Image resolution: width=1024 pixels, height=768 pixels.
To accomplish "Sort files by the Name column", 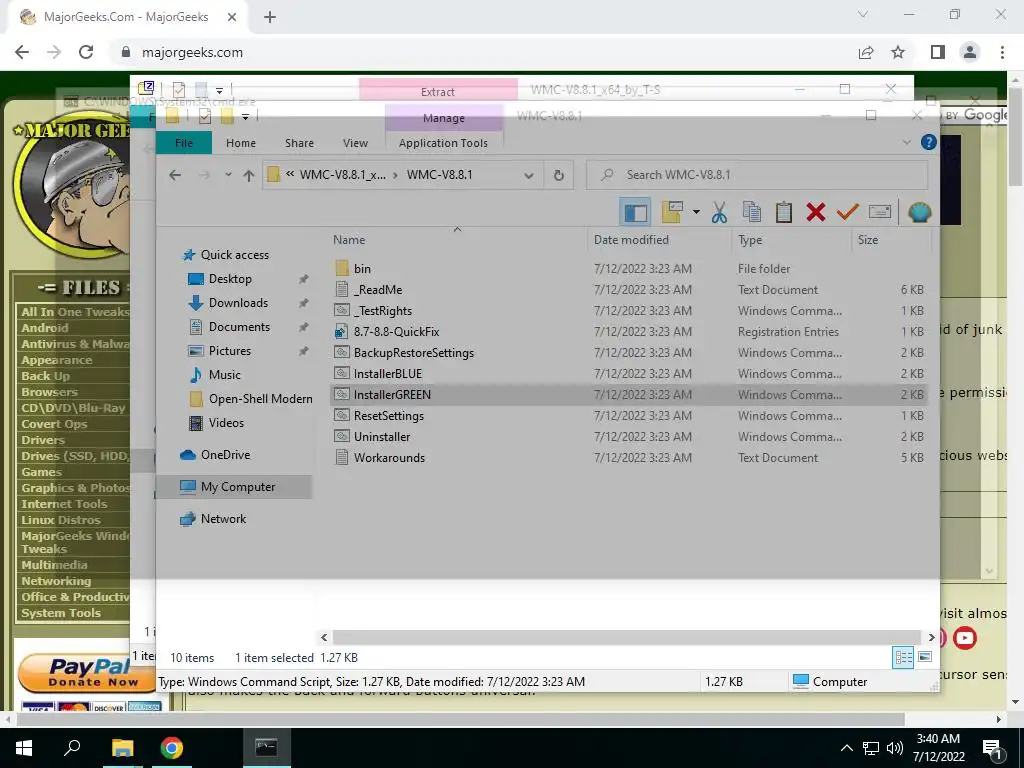I will pos(349,240).
